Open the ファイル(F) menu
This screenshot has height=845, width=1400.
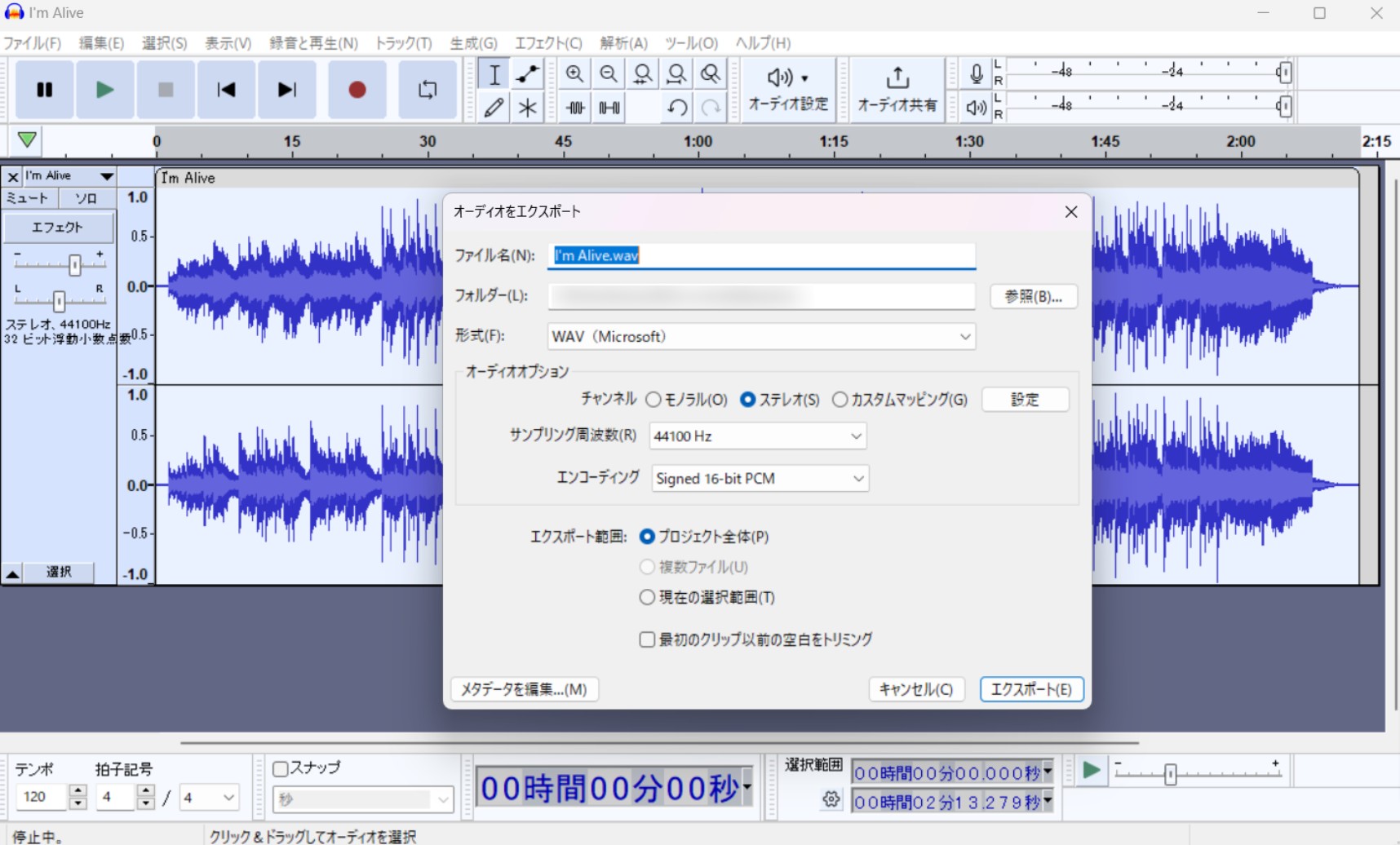point(33,43)
